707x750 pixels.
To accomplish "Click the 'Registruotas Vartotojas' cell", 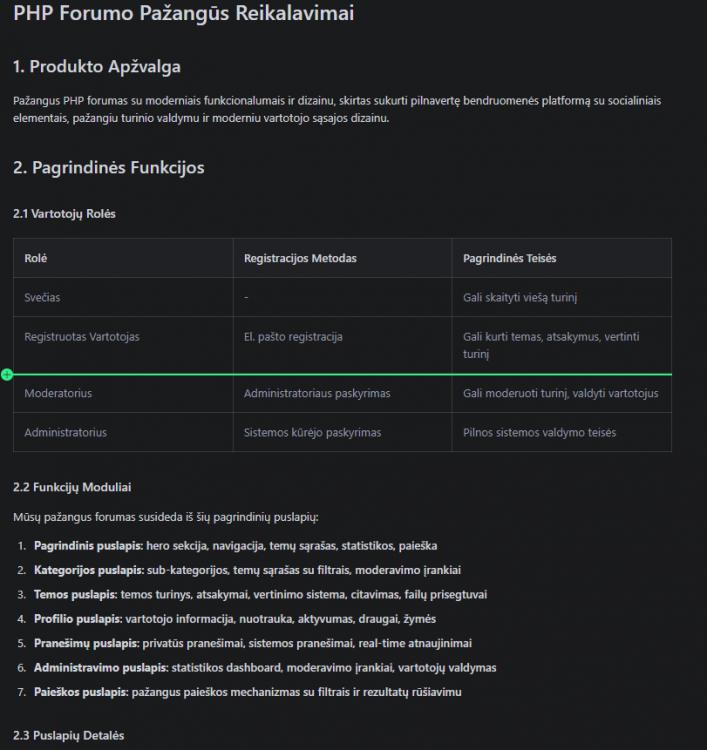I will click(123, 345).
